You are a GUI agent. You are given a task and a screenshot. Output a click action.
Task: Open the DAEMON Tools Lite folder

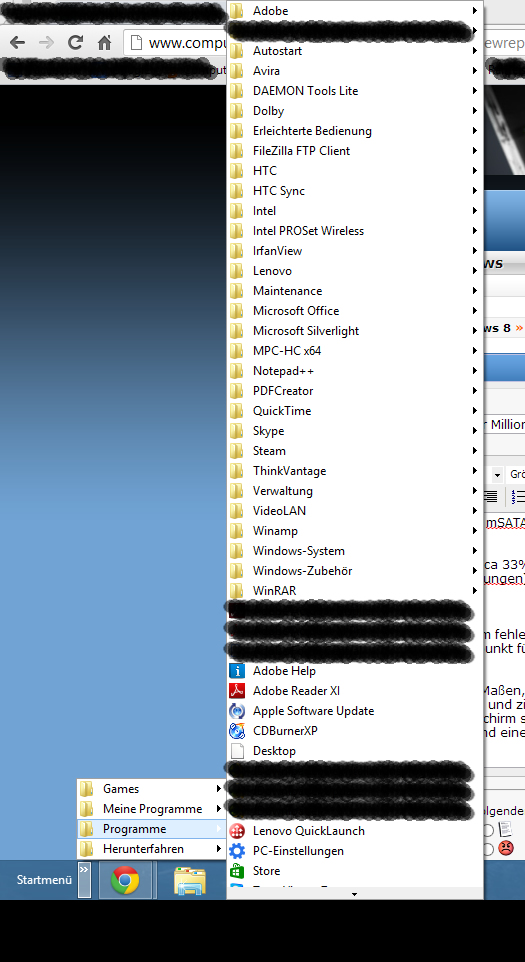[355, 91]
